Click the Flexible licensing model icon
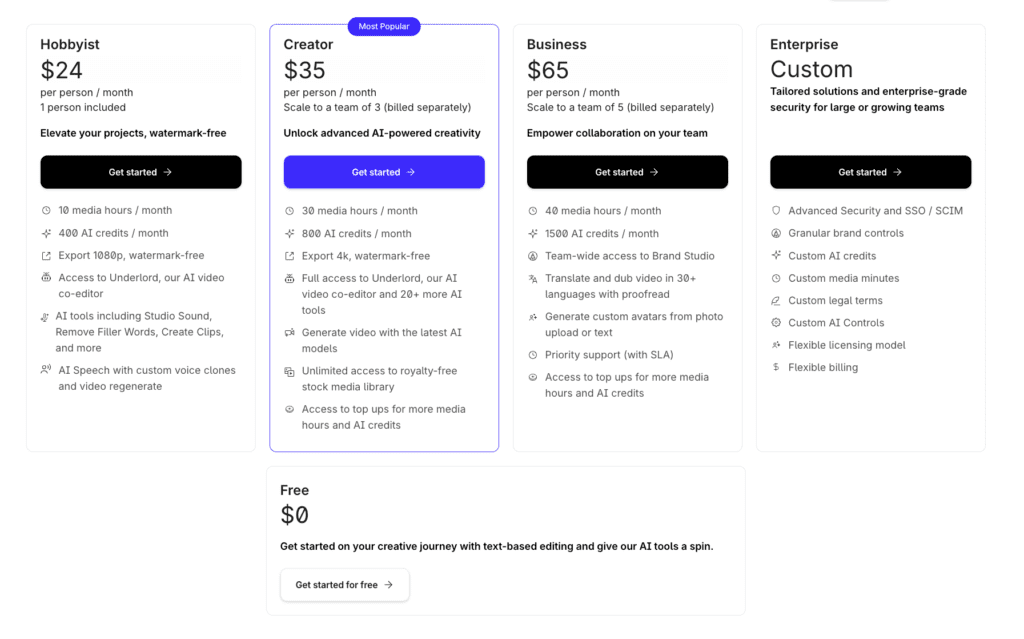The height and width of the screenshot is (639, 1024). pos(777,345)
